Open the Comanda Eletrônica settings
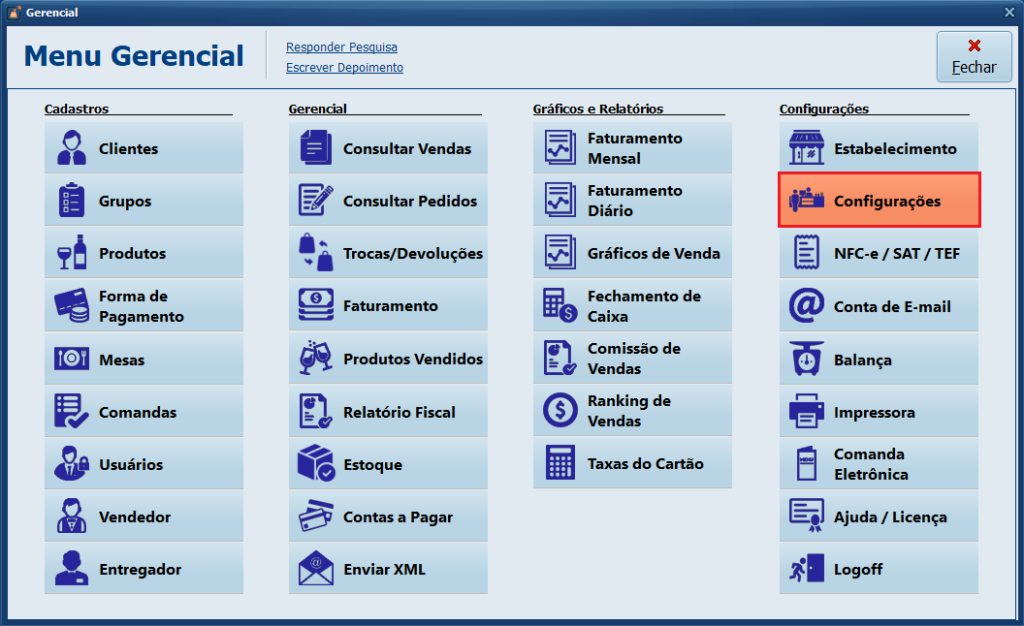This screenshot has height=626, width=1024. point(878,463)
